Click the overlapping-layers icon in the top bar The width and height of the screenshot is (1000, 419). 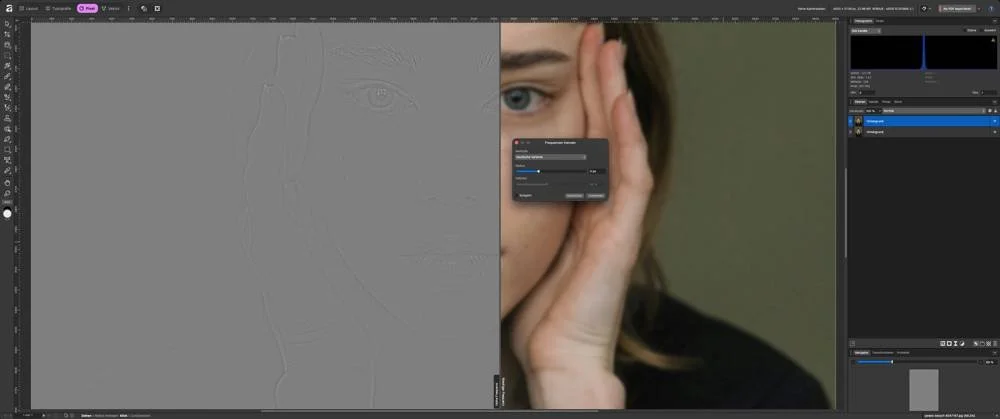point(144,8)
